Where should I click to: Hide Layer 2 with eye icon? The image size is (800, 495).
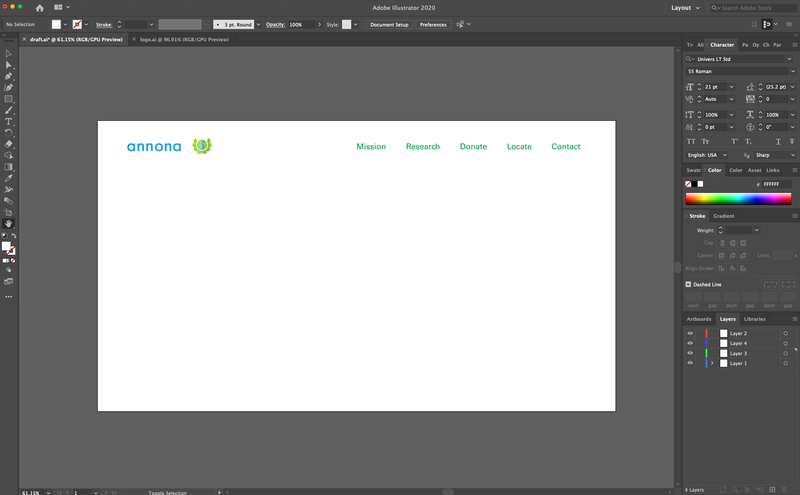tap(690, 333)
